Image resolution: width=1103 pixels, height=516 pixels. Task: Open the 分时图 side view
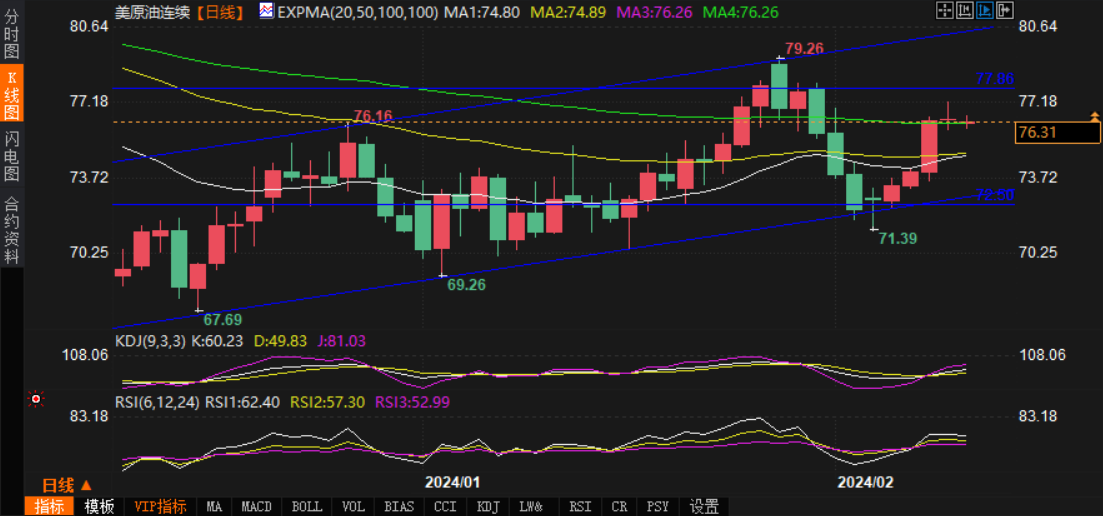coord(12,36)
